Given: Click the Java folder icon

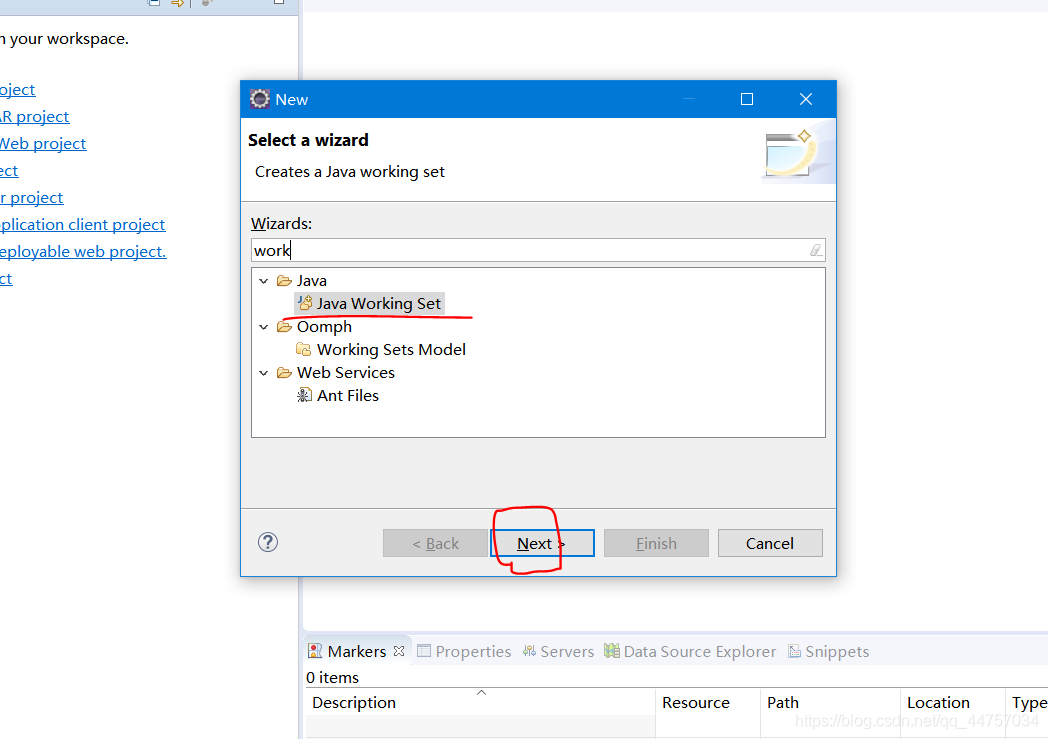Looking at the screenshot, I should coord(285,281).
